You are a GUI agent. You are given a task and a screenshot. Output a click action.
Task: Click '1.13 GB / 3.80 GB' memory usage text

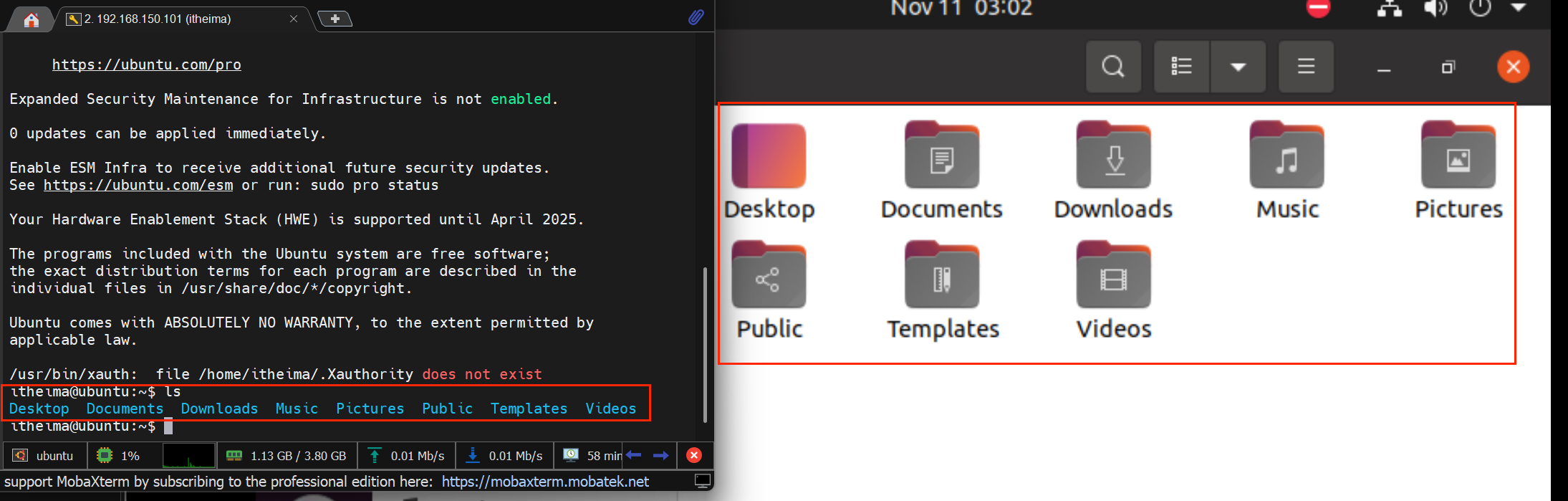coord(298,456)
